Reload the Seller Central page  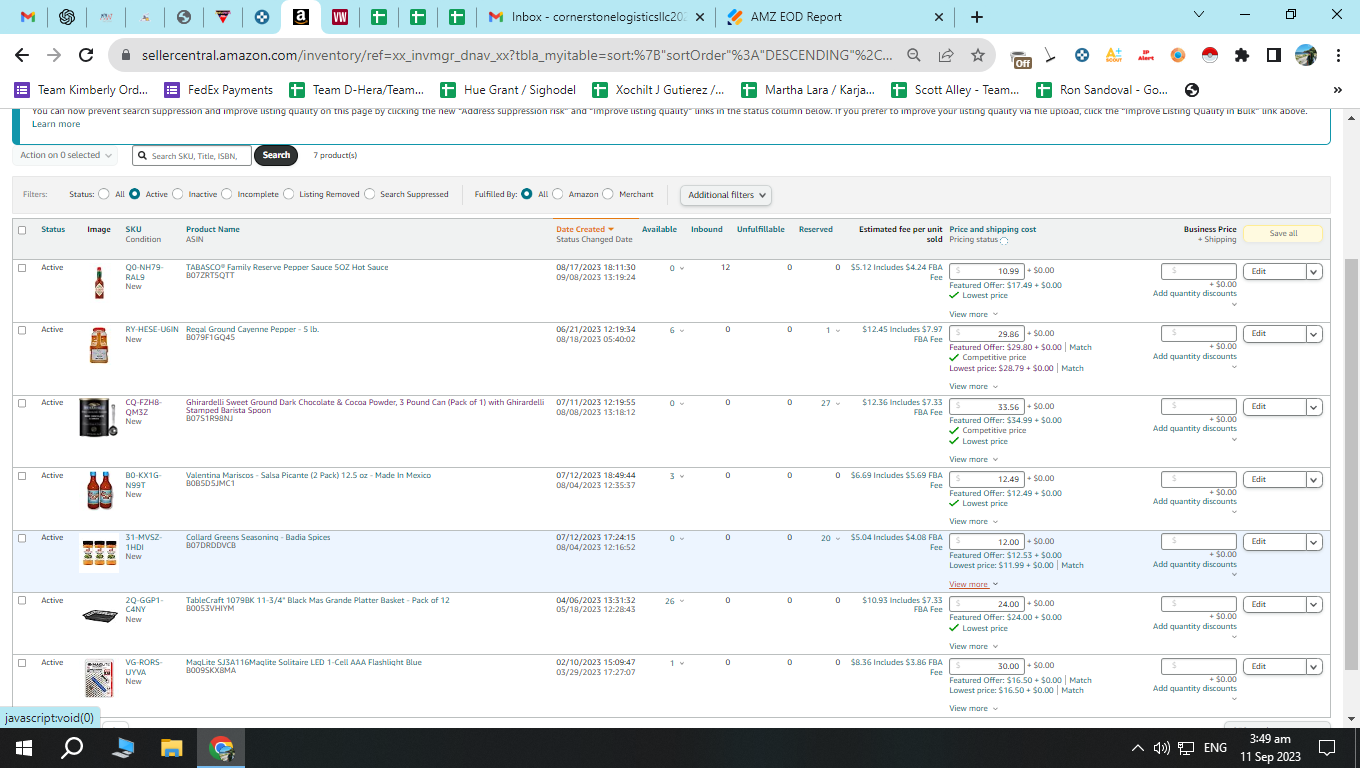pyautogui.click(x=86, y=55)
